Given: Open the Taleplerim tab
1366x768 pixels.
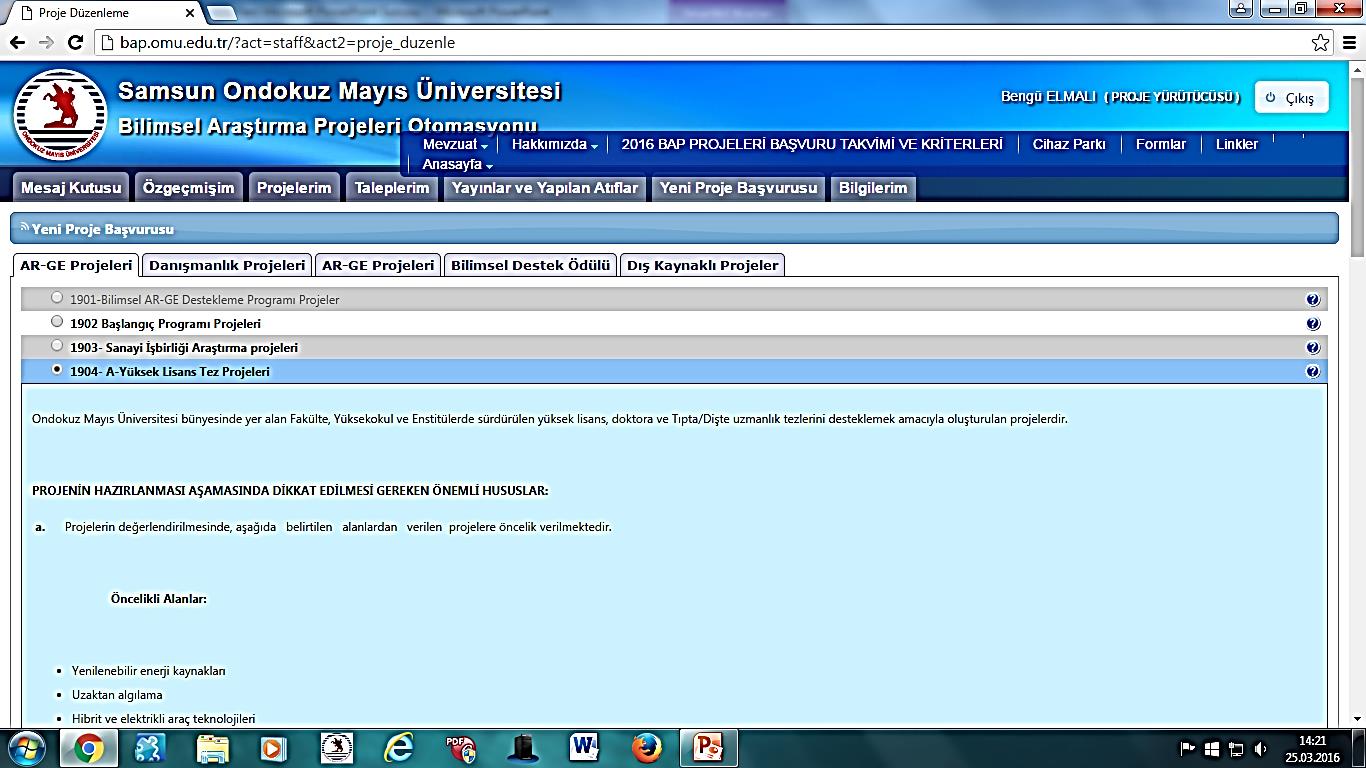Looking at the screenshot, I should (392, 188).
